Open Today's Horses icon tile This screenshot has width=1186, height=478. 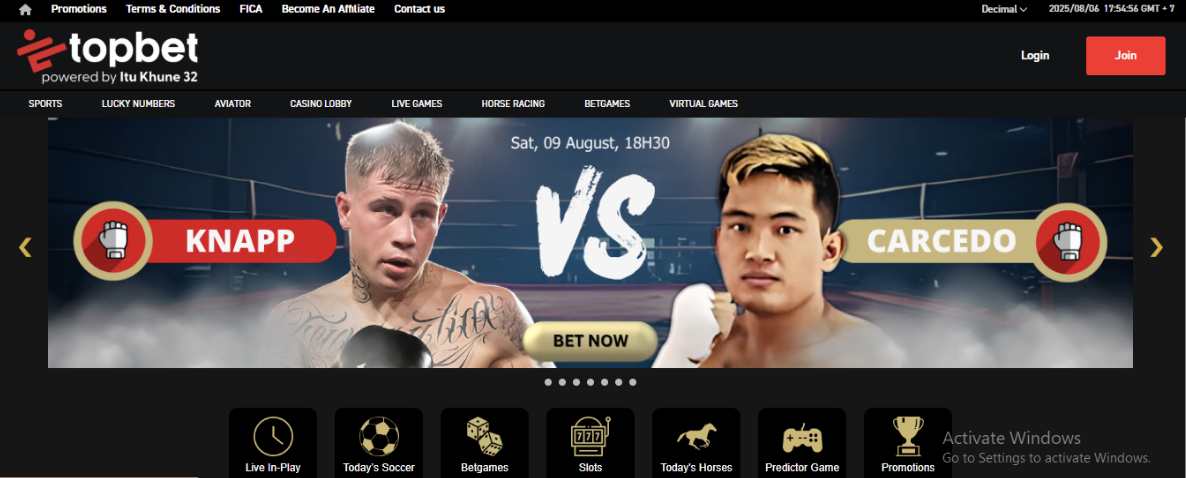697,443
